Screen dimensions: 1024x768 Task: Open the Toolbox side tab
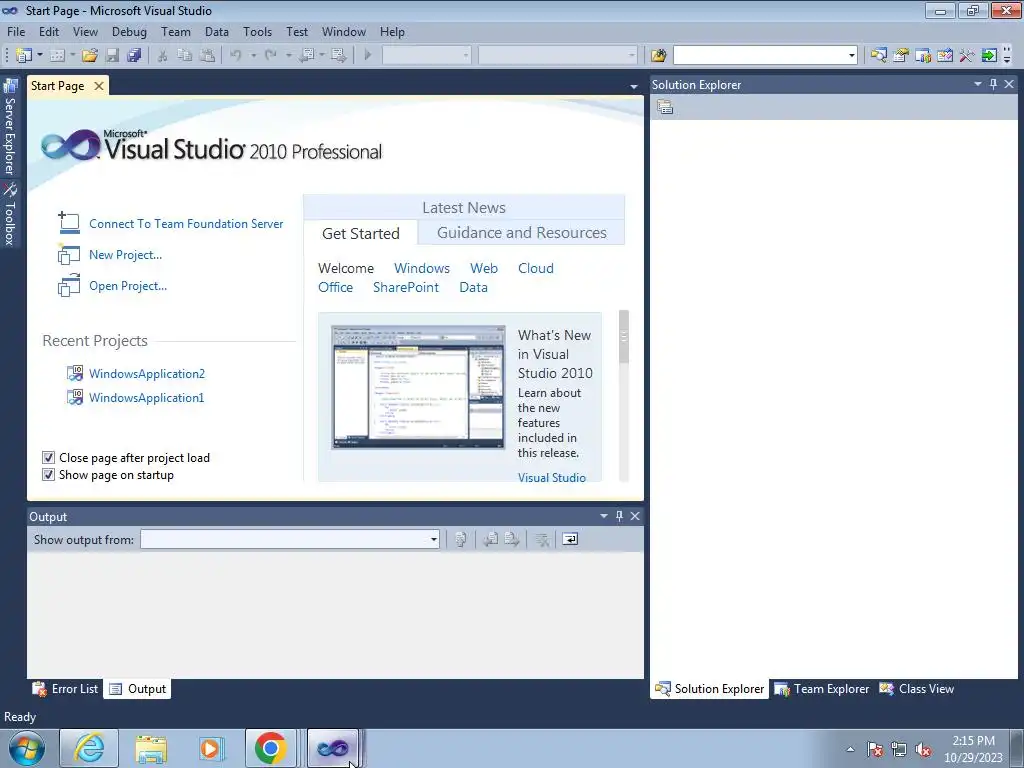10,214
